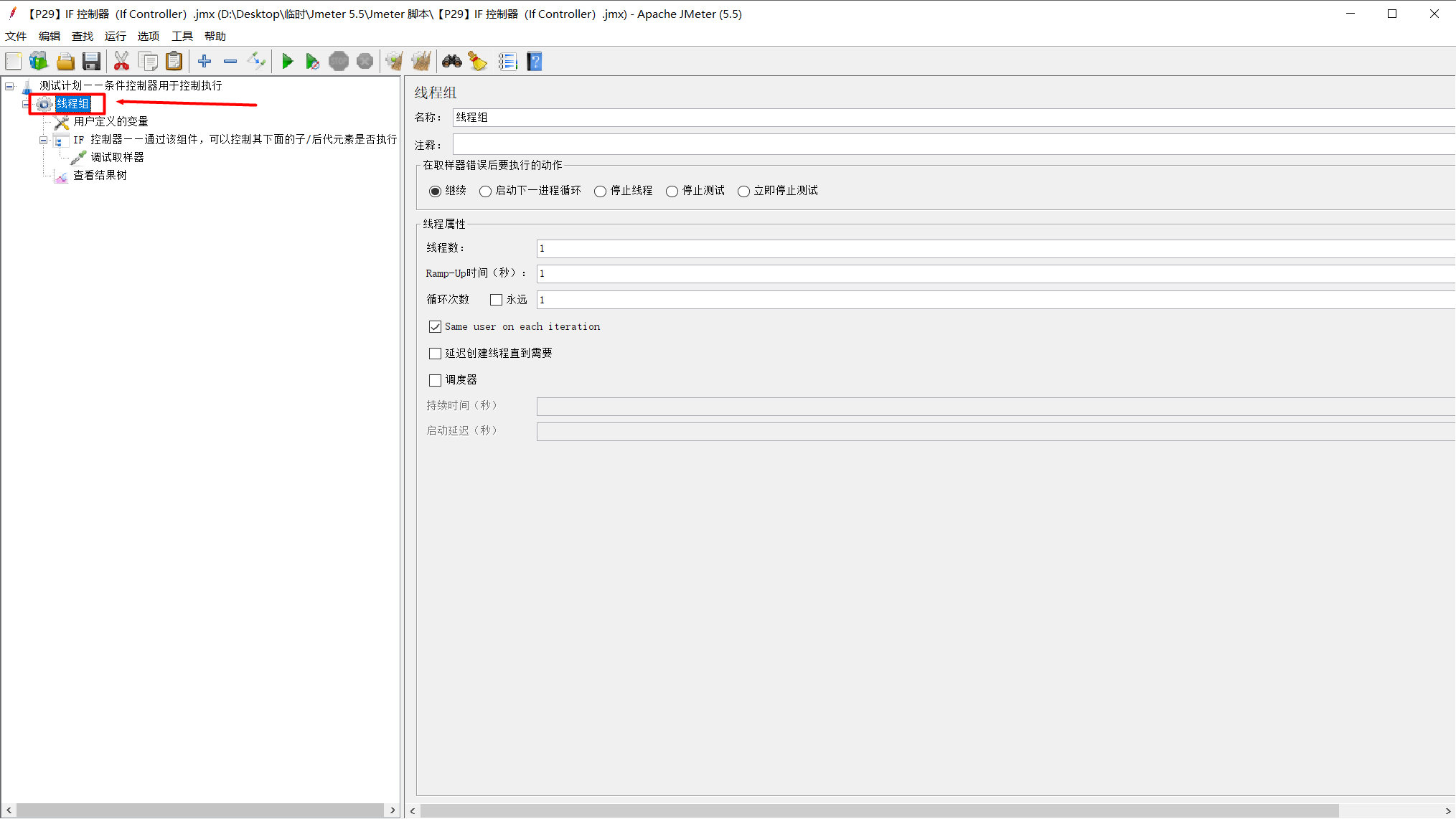Viewport: 1456px width, 819px height.
Task: Select 停止测试 radio option
Action: tap(672, 191)
